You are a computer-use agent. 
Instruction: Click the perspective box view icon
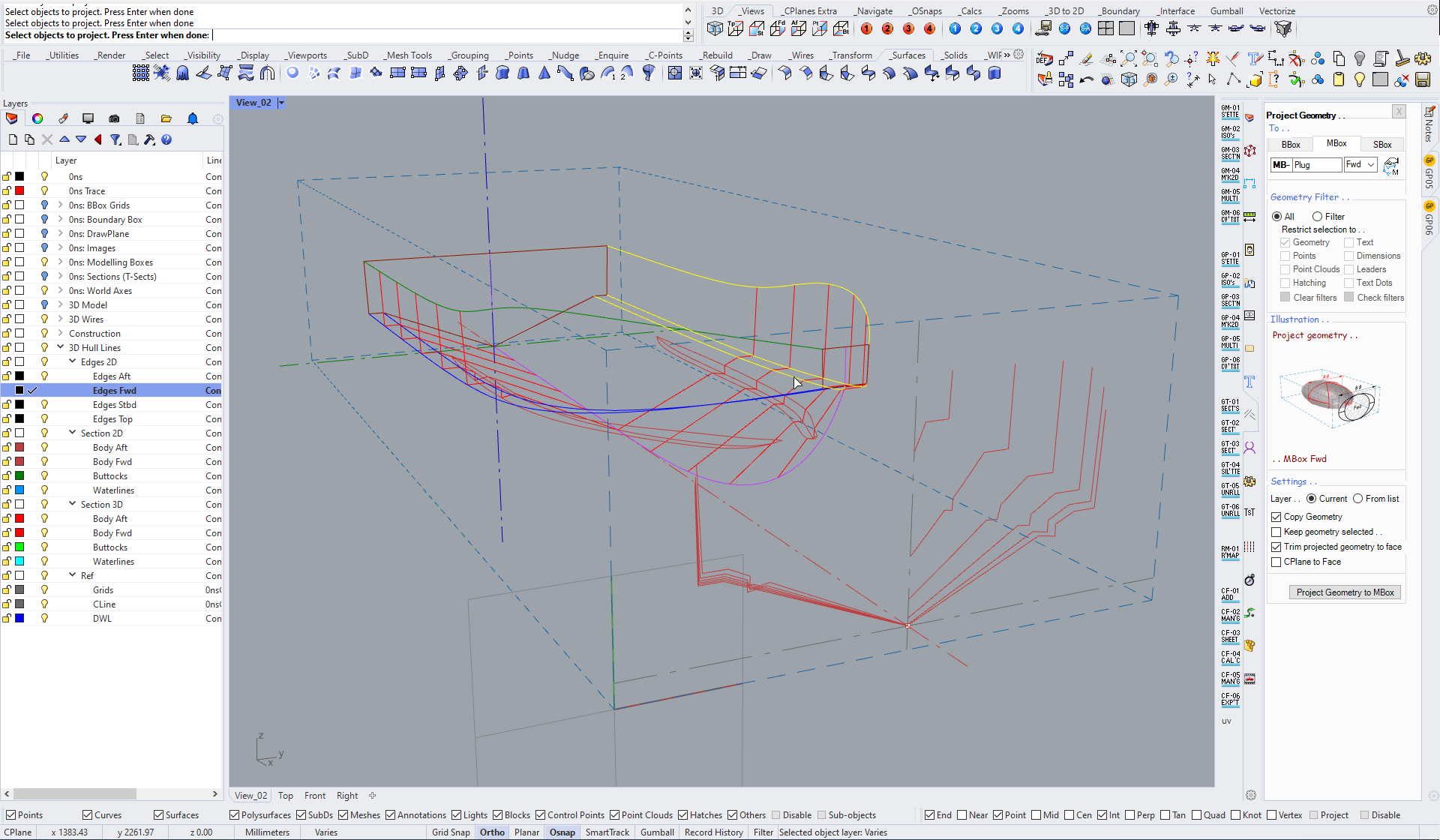(715, 28)
